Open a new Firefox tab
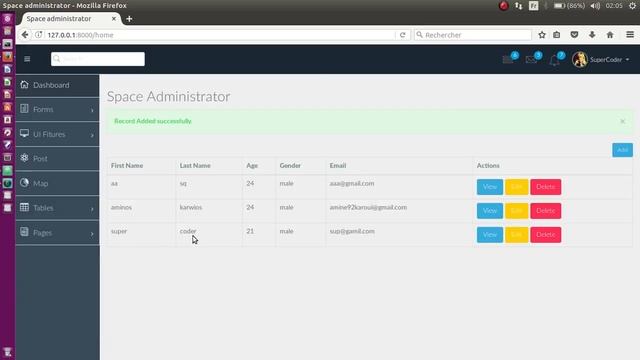640x360 pixels. [129, 19]
